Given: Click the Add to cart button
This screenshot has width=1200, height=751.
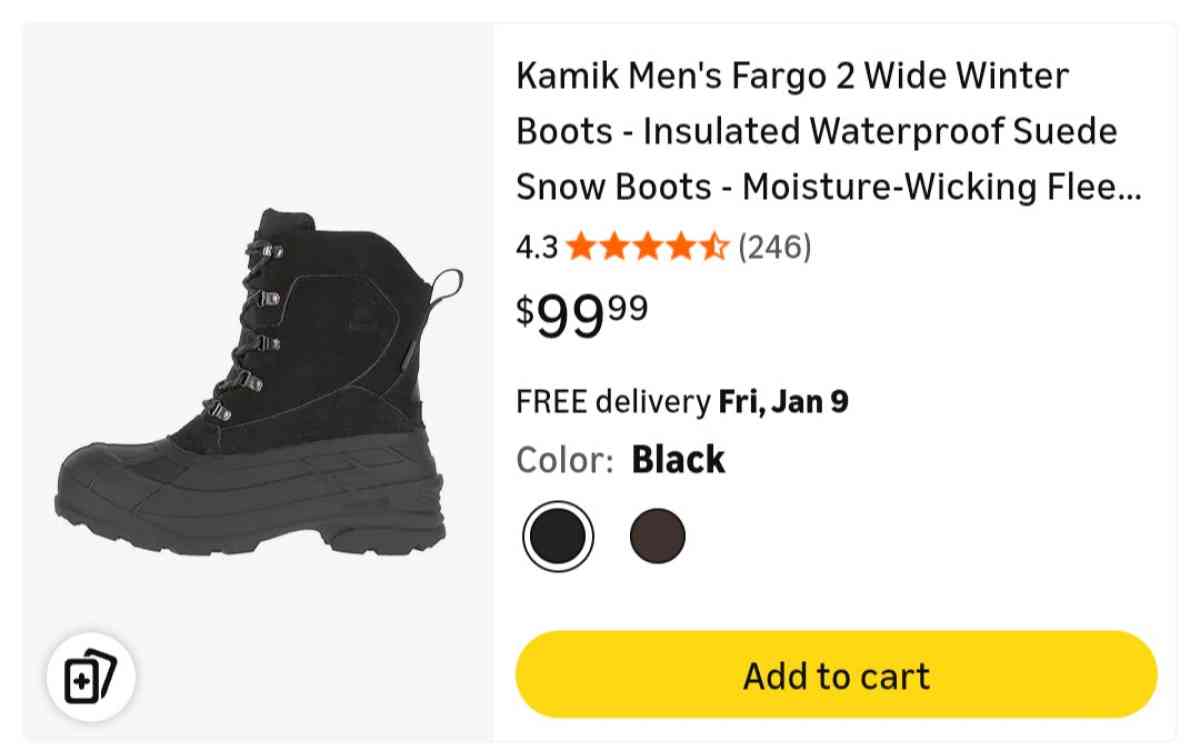Looking at the screenshot, I should click(837, 674).
